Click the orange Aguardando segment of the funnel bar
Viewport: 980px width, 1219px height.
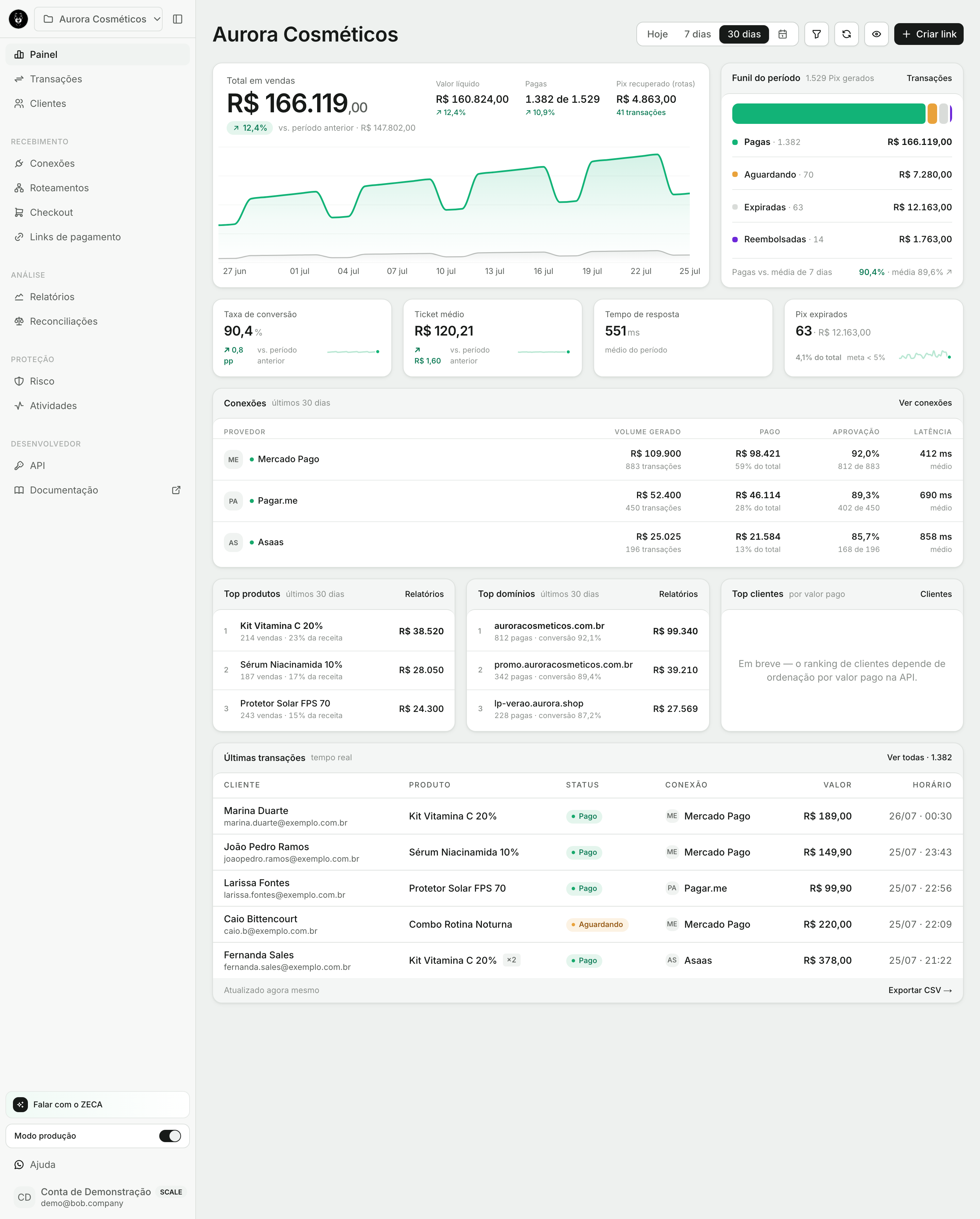pos(932,114)
